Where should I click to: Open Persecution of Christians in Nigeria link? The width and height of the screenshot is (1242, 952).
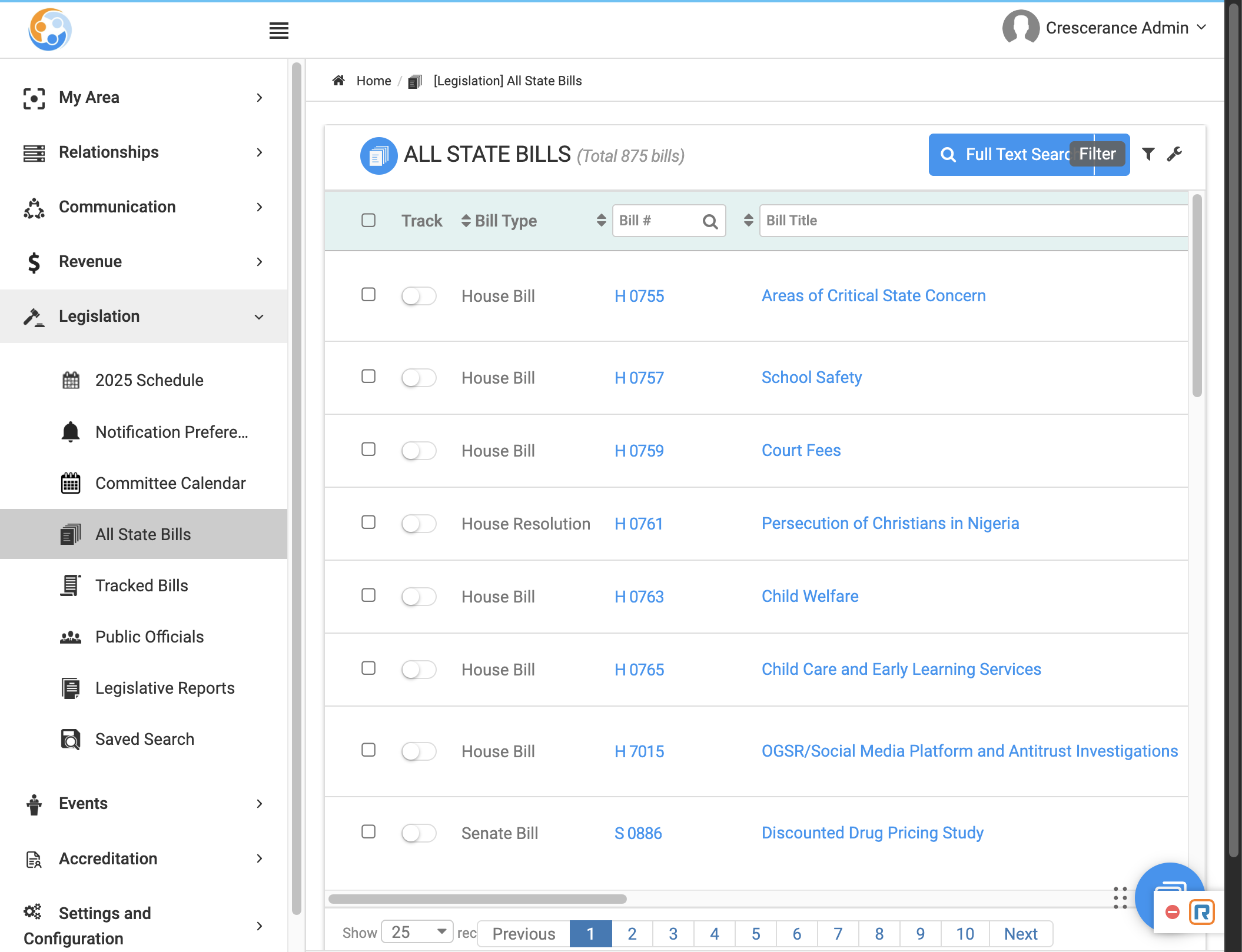[x=890, y=523]
